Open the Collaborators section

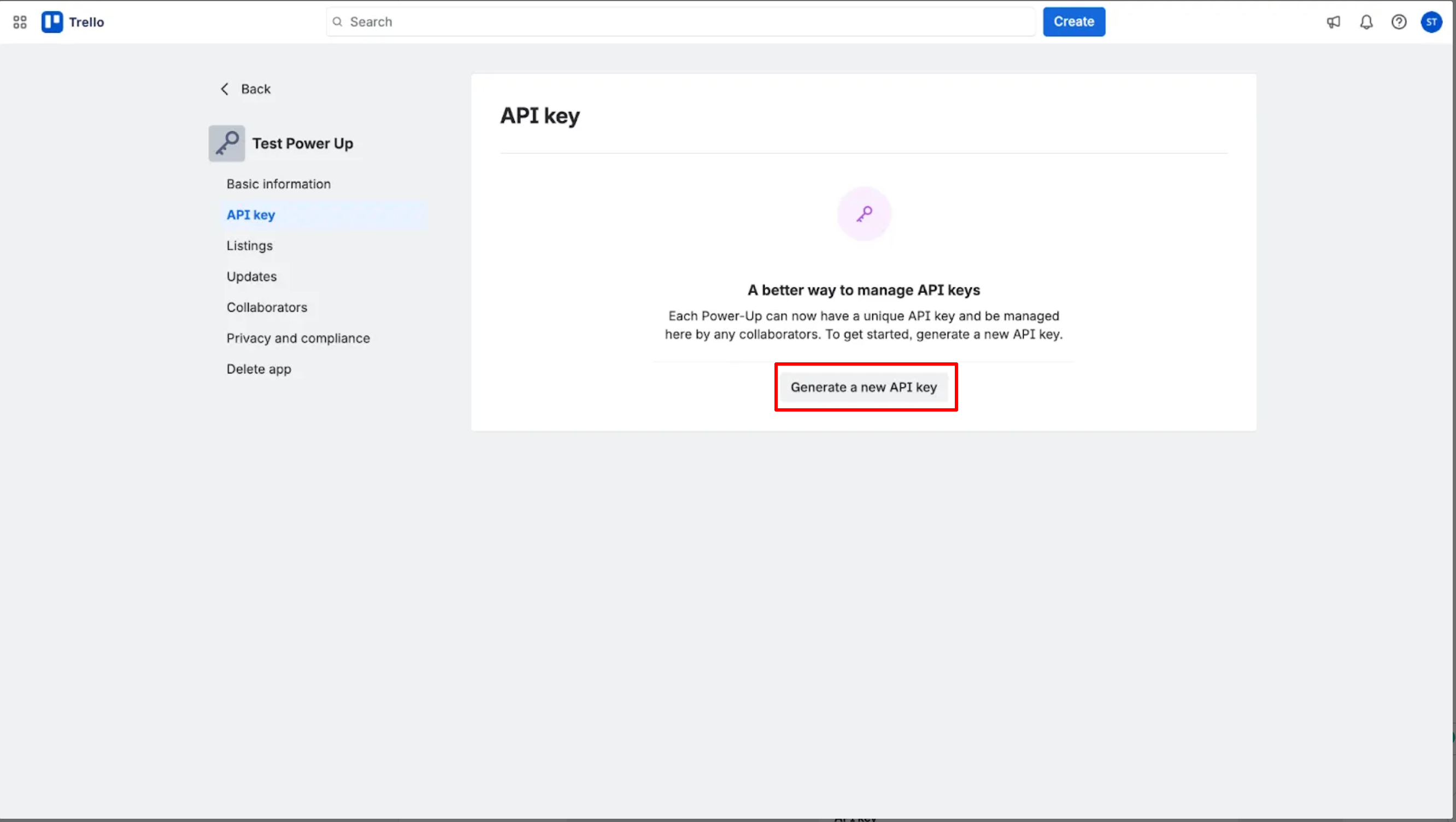267,308
